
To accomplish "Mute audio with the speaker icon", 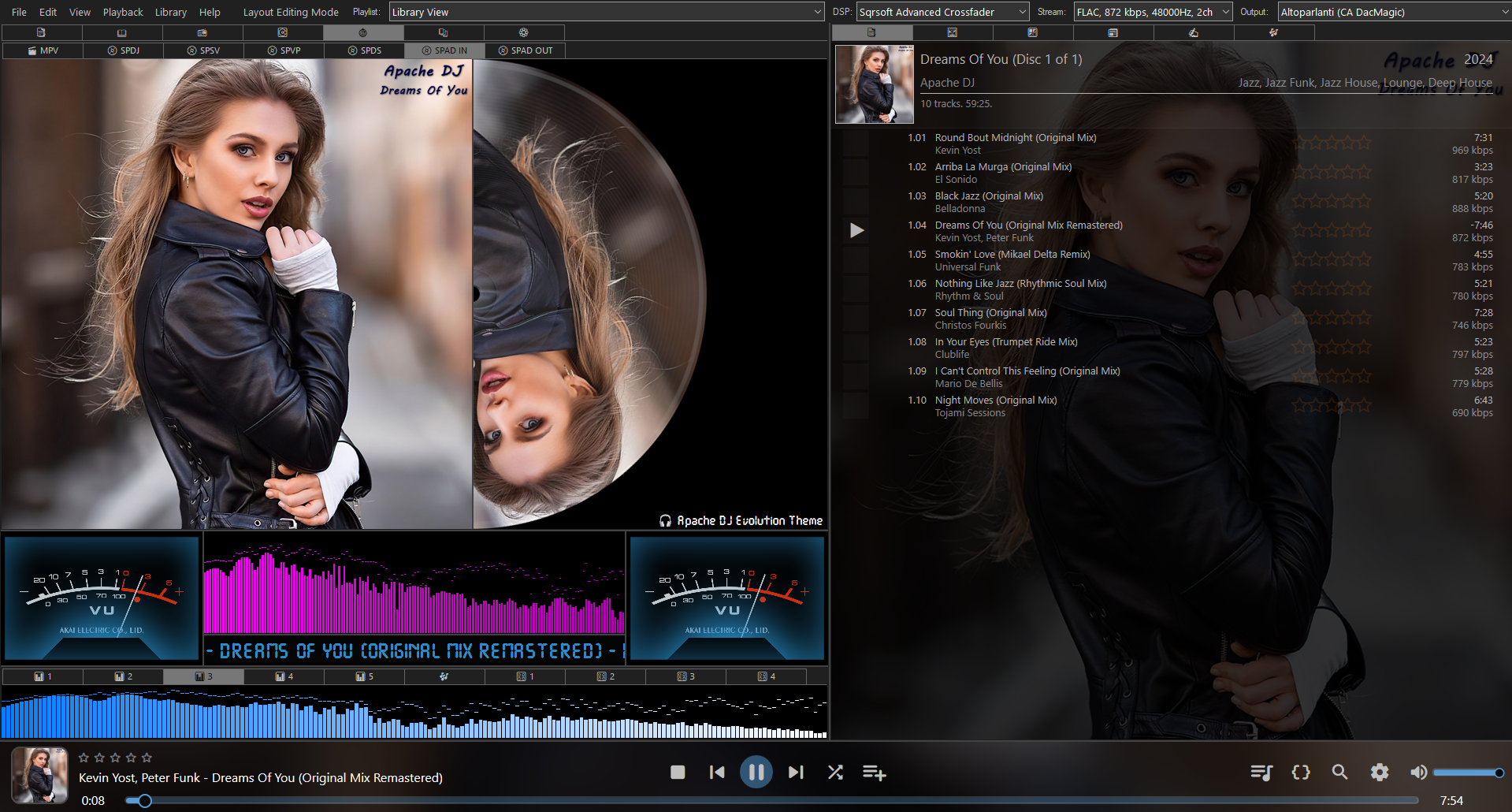I will 1418,773.
